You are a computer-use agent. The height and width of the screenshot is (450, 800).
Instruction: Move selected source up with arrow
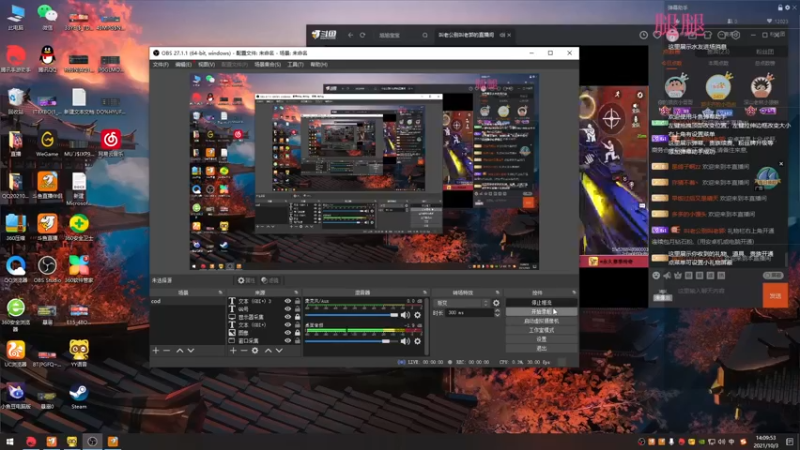268,351
